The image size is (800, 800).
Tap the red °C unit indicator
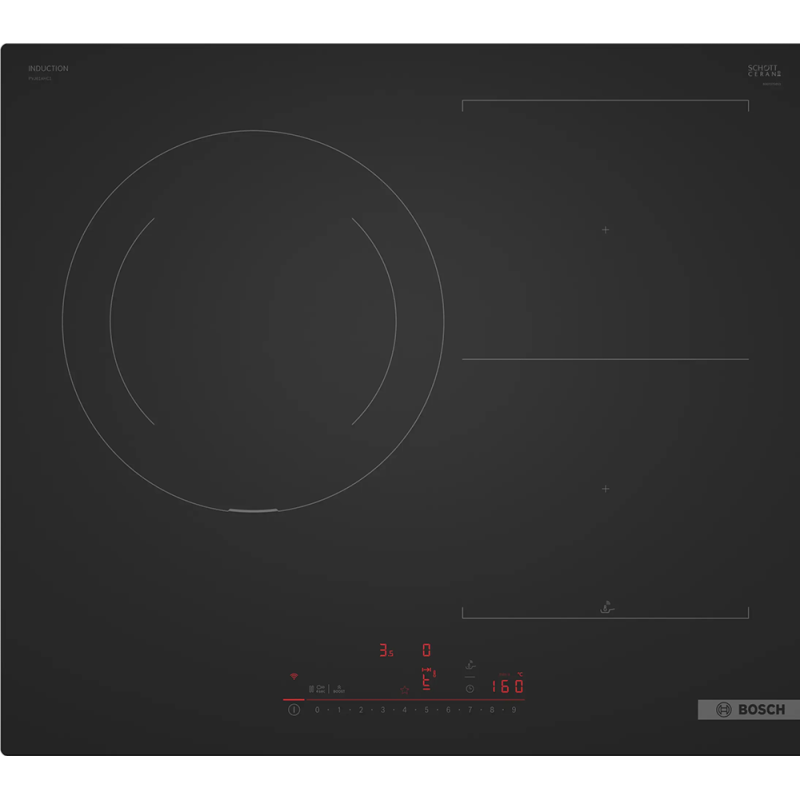[520, 674]
